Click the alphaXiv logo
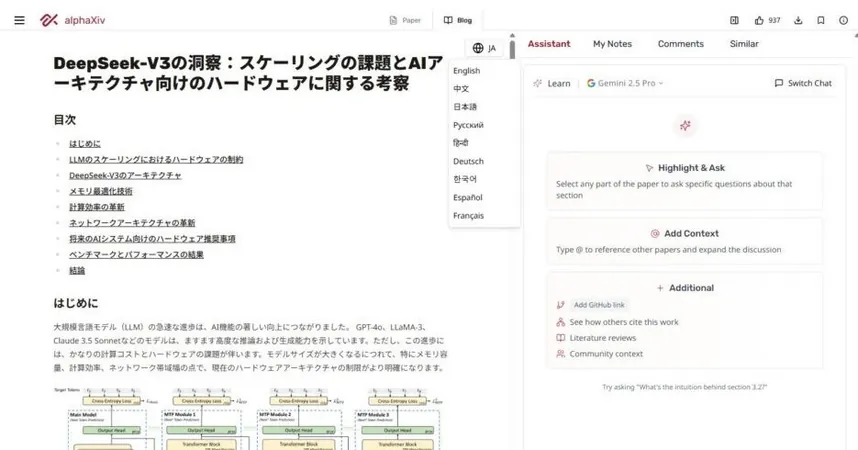The width and height of the screenshot is (858, 450). pos(72,20)
